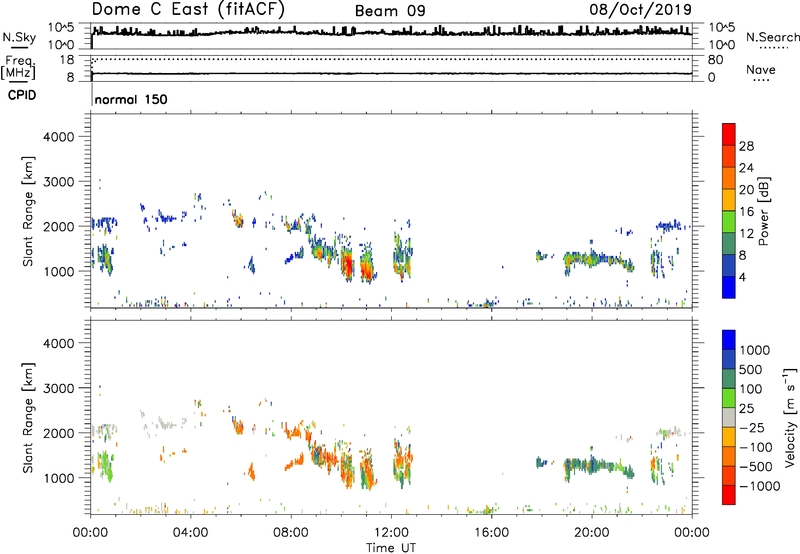The height and width of the screenshot is (554, 800).
Task: Click the "12" Power colorbar tick
Action: tap(746, 233)
